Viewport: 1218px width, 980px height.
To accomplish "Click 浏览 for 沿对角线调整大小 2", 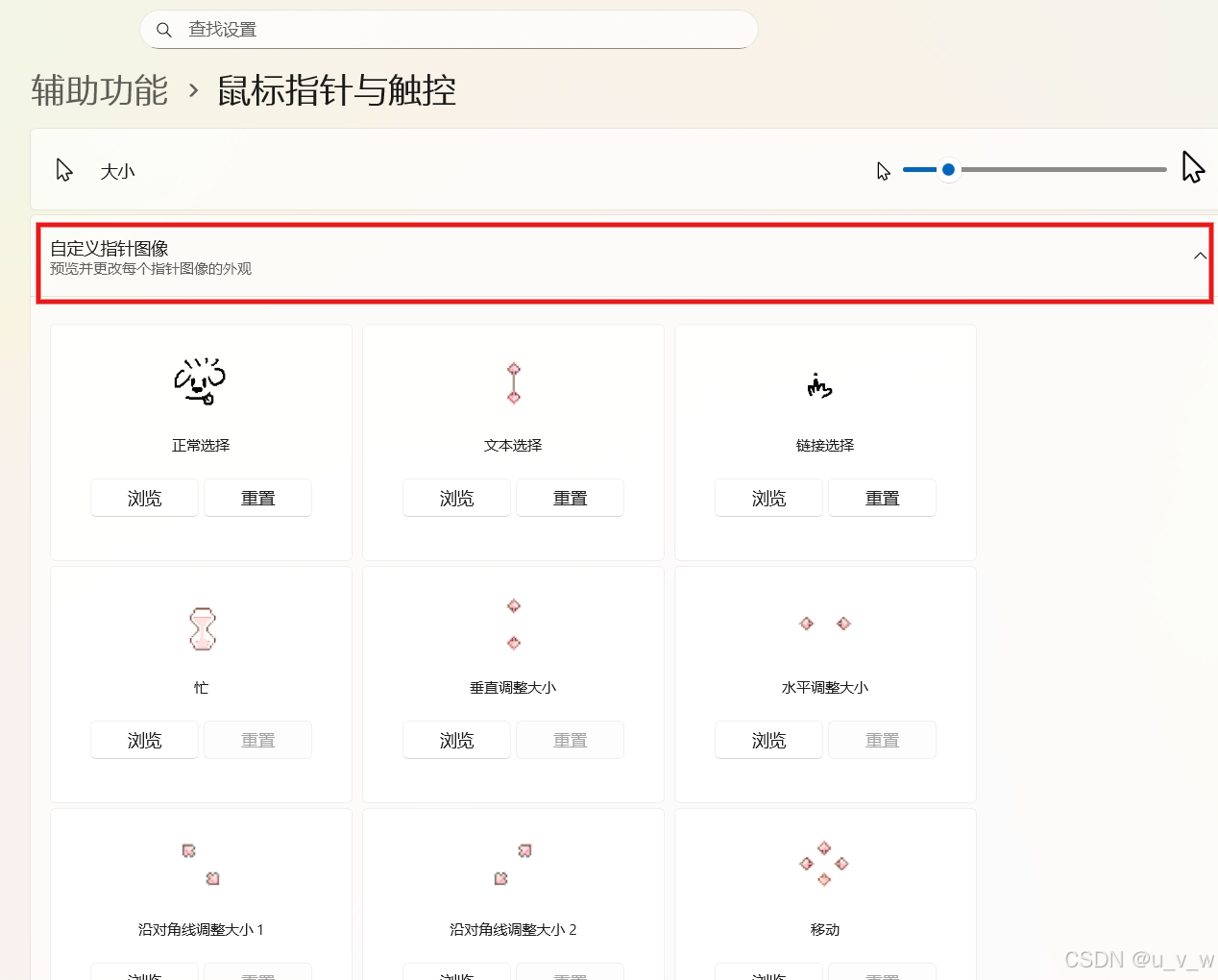I will pos(456,975).
